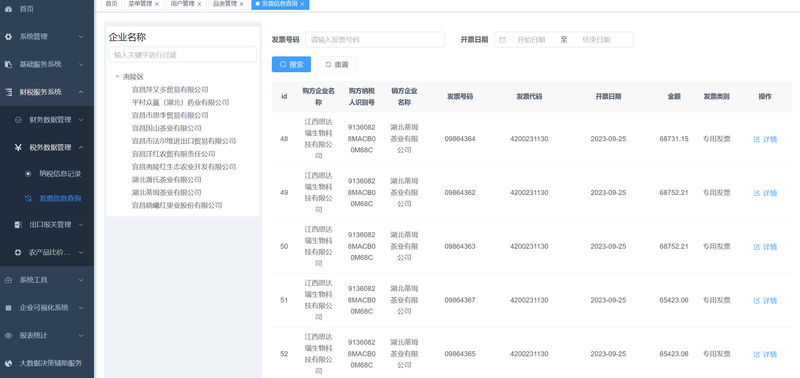Focus the 企业名称 keyword filter box

pos(183,55)
